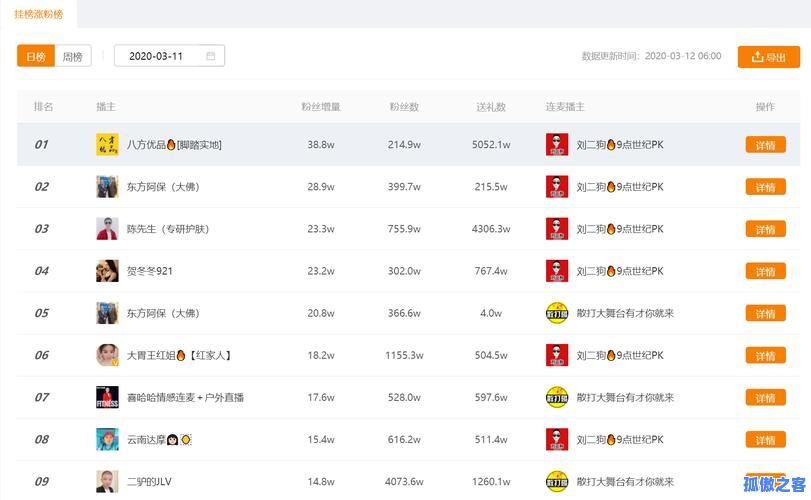Click the upload icon on 导出 button
The width and height of the screenshot is (811, 500).
click(757, 56)
